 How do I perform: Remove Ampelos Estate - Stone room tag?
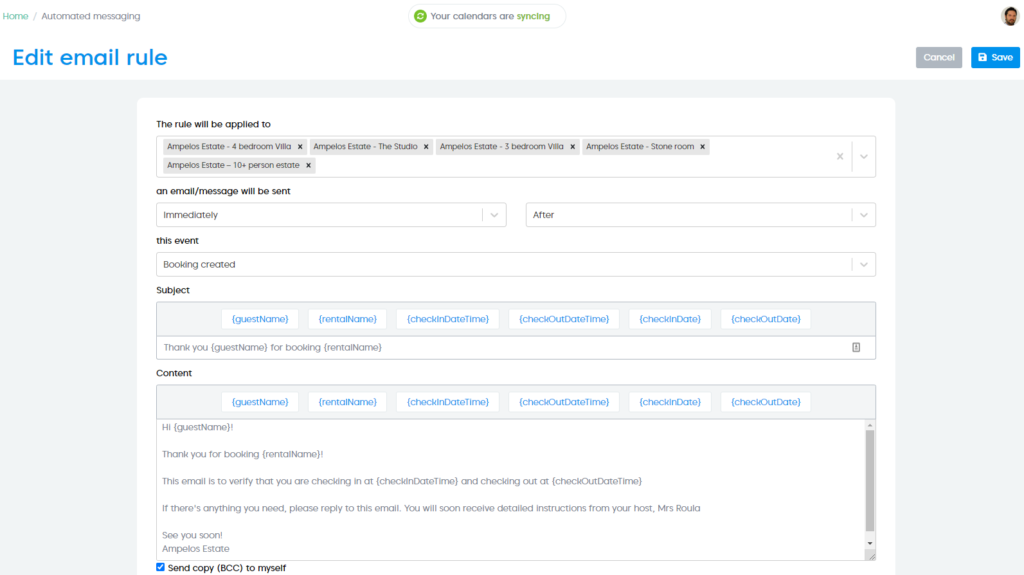coord(703,147)
